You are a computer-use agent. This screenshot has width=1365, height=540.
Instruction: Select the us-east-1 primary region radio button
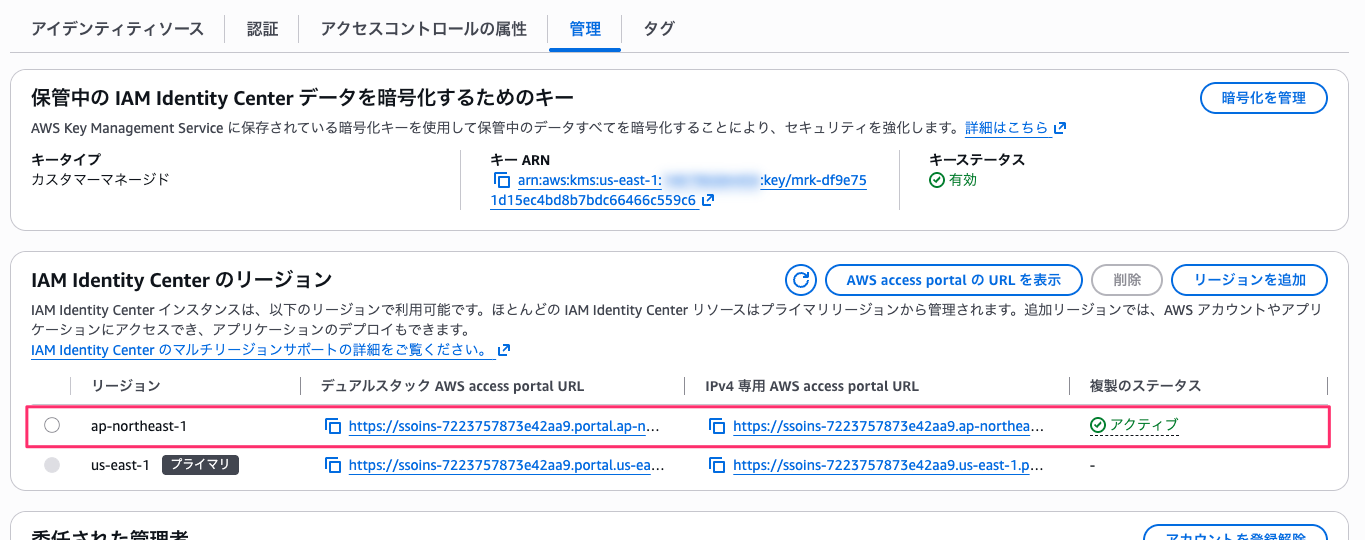click(52, 465)
